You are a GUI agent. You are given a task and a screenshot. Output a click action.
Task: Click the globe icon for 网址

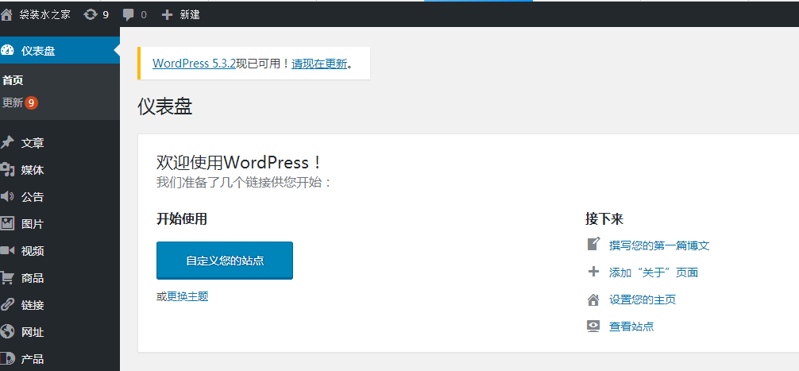coord(7,332)
